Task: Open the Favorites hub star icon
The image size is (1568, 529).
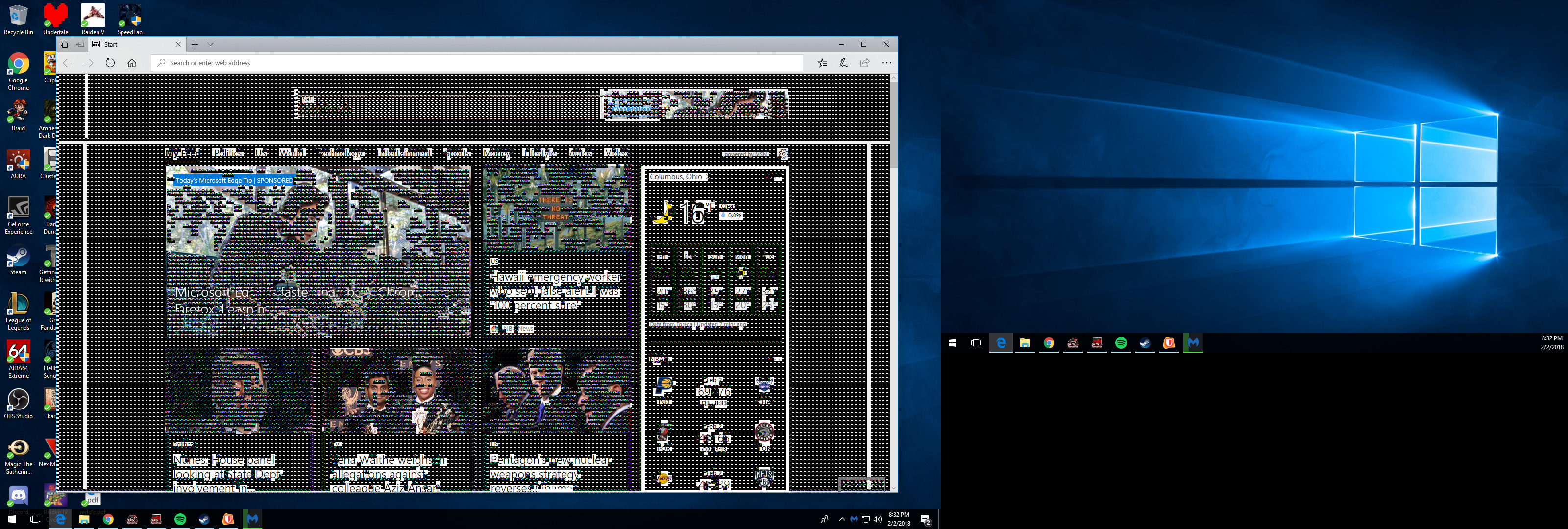Action: pyautogui.click(x=822, y=63)
